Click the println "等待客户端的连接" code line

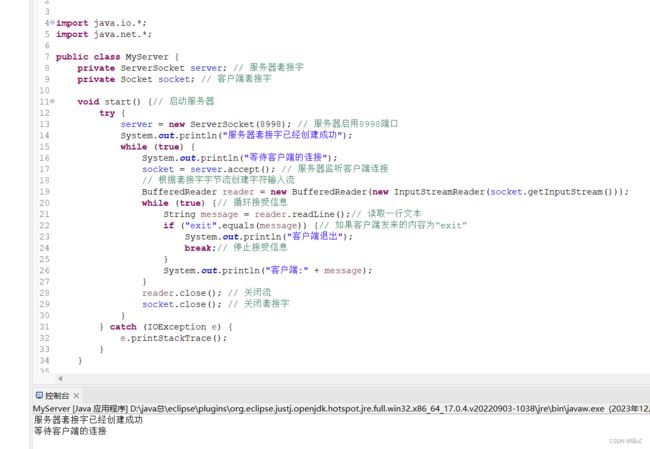click(240, 158)
